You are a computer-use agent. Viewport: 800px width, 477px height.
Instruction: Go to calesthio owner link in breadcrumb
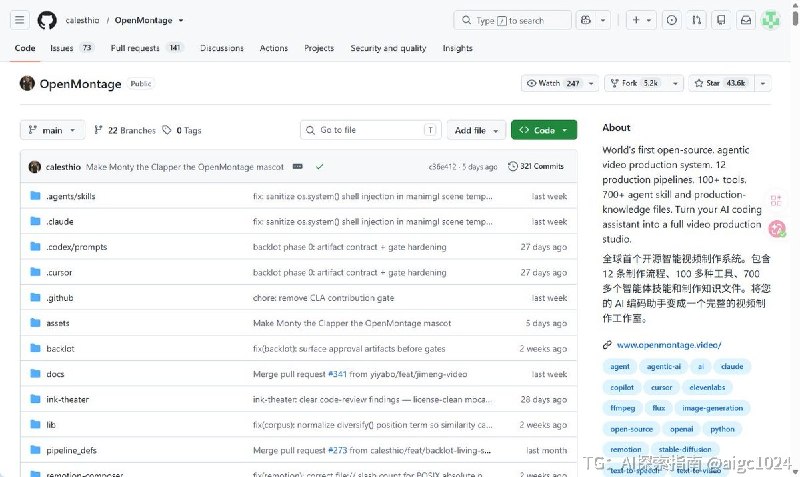point(82,20)
